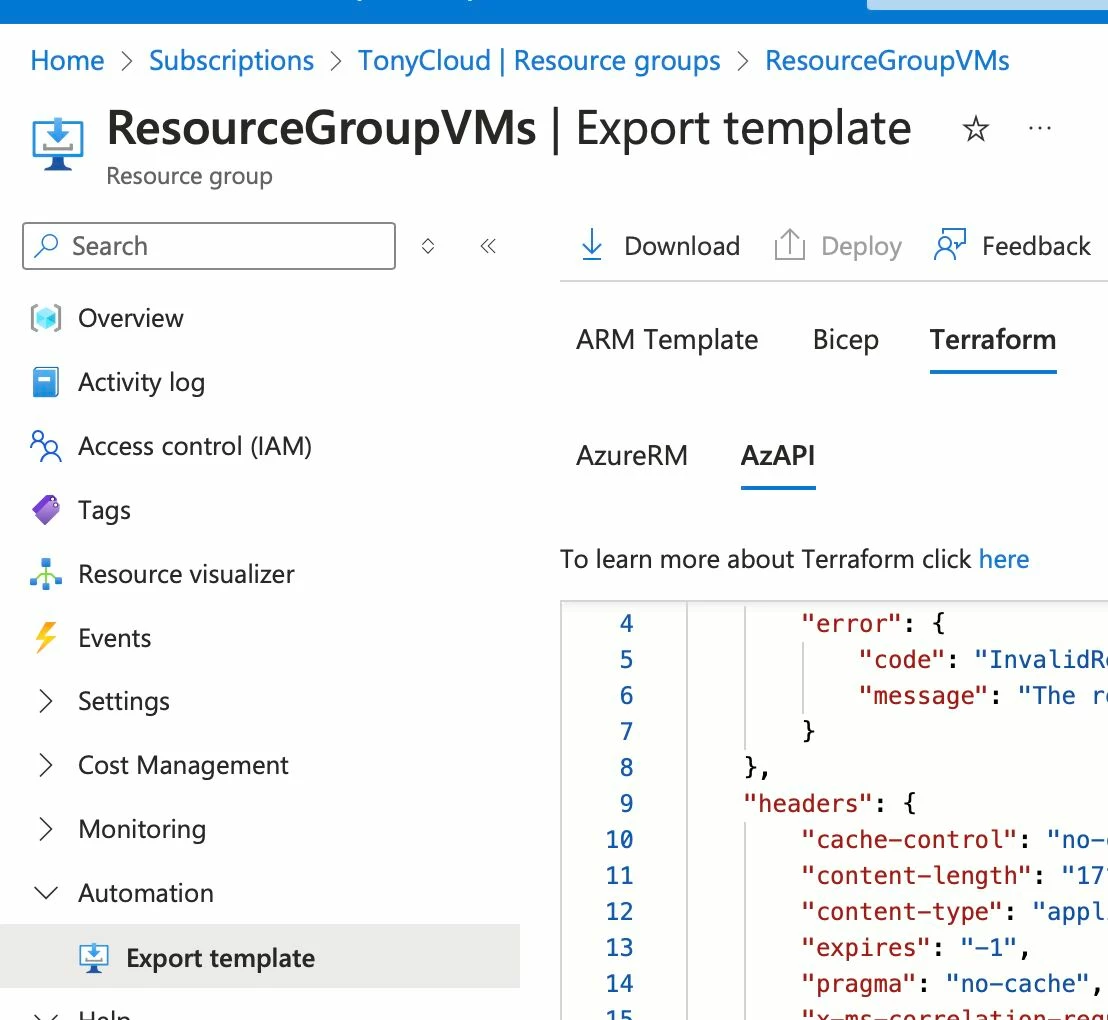The width and height of the screenshot is (1108, 1020).
Task: Click the Access control people icon
Action: pos(46,446)
